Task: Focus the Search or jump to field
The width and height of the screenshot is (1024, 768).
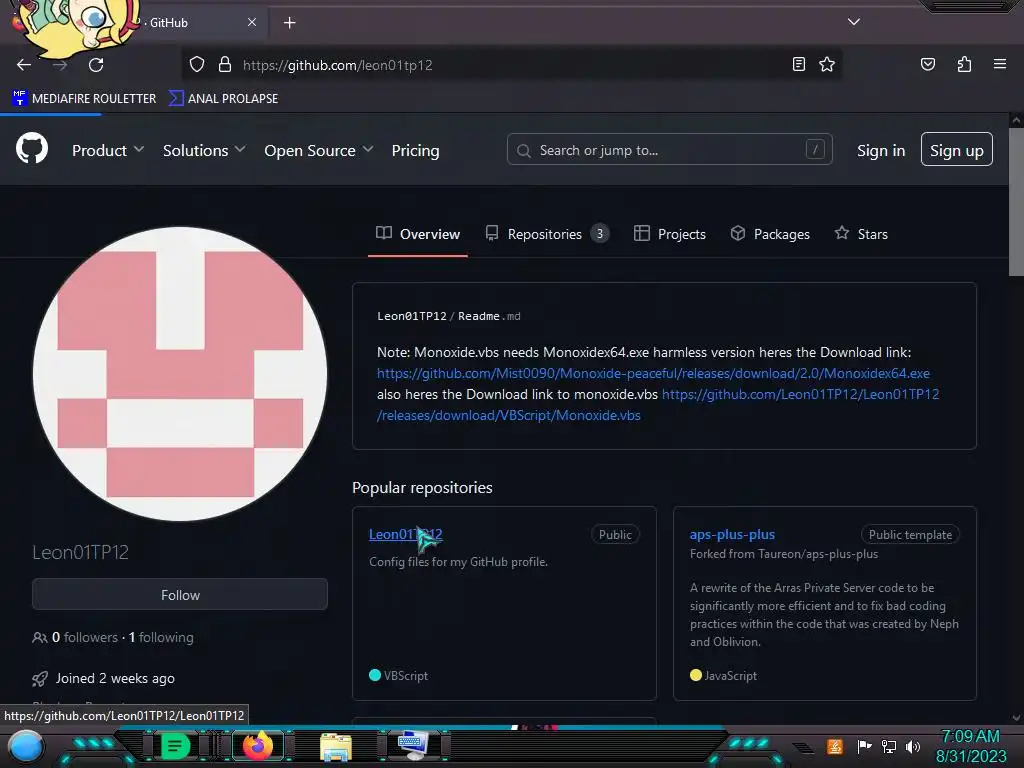Action: point(669,150)
